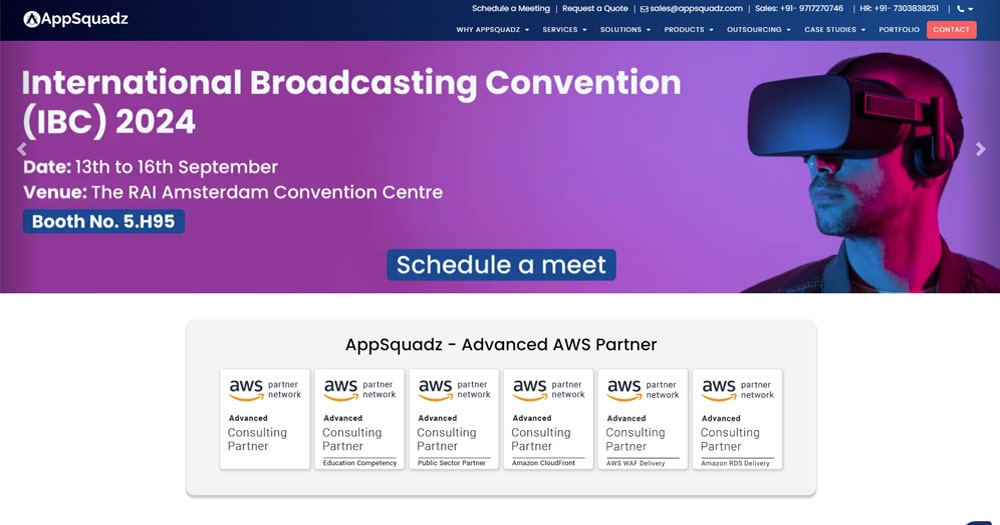1000x525 pixels.
Task: Call the Sales phone number link
Action: point(799,8)
